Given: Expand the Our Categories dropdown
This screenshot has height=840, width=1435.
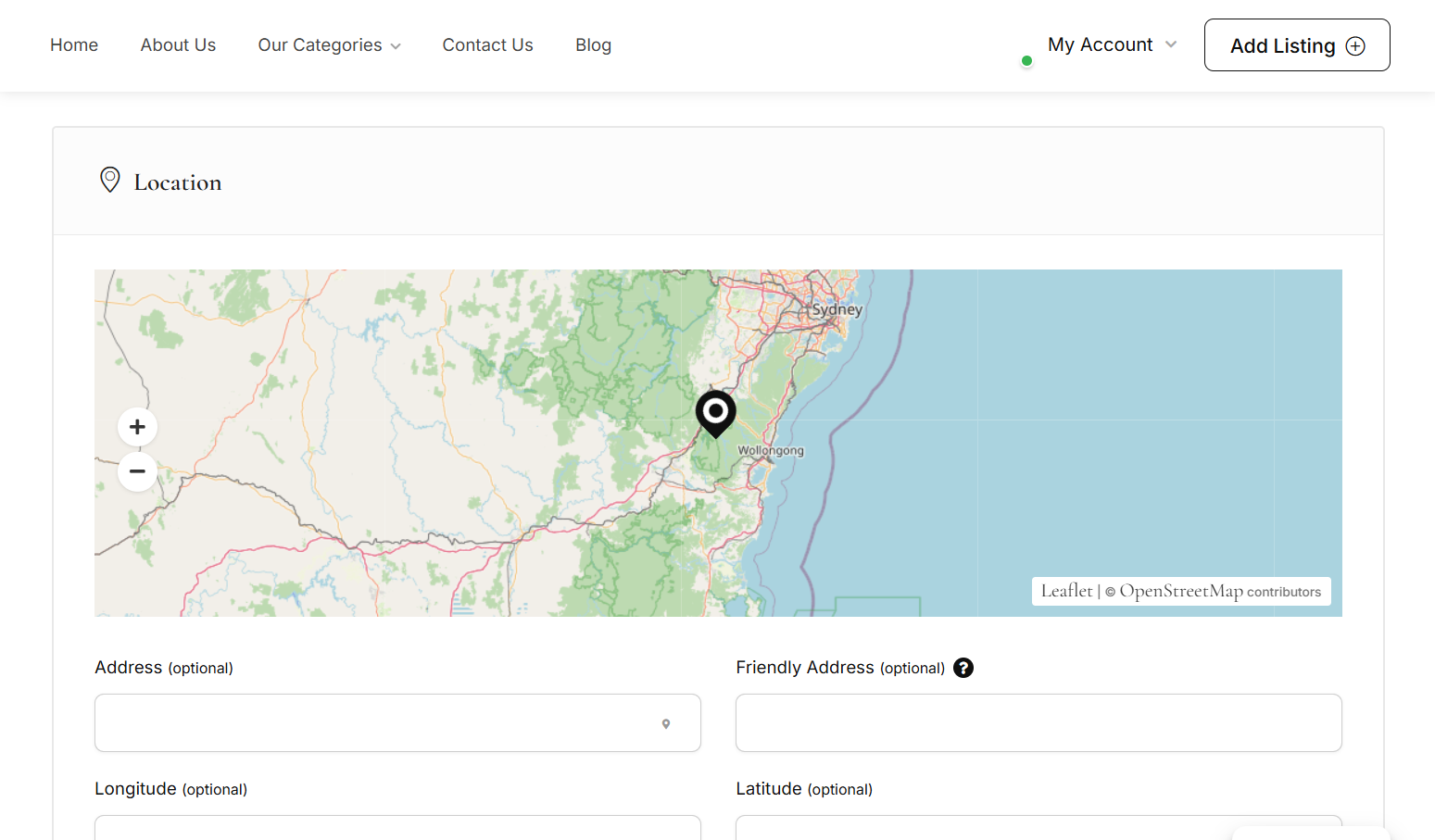Looking at the screenshot, I should pyautogui.click(x=329, y=45).
